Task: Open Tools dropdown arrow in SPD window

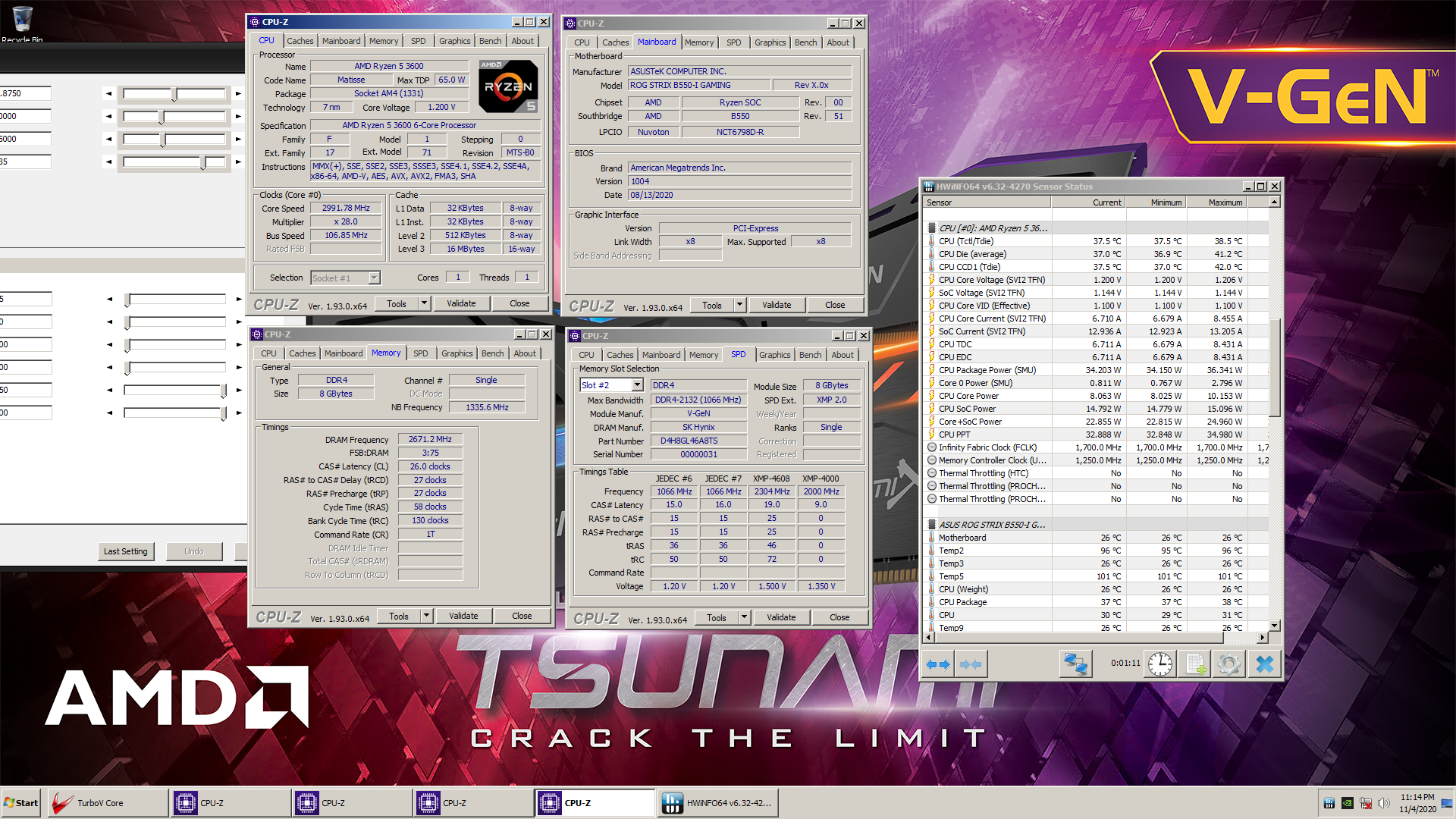Action: coord(745,617)
